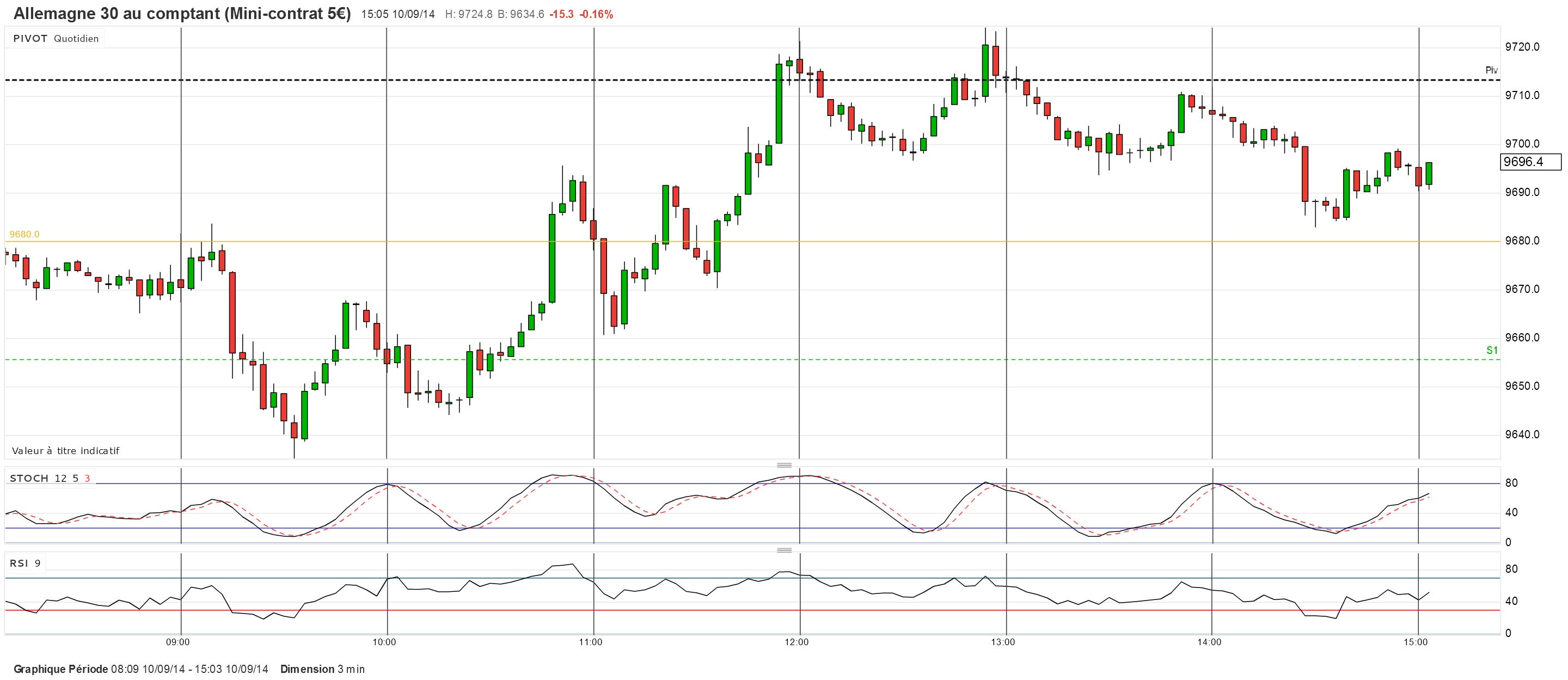Click the 9640.0 price axis label
Viewport: 1568px width, 680px height.
pos(1522,434)
